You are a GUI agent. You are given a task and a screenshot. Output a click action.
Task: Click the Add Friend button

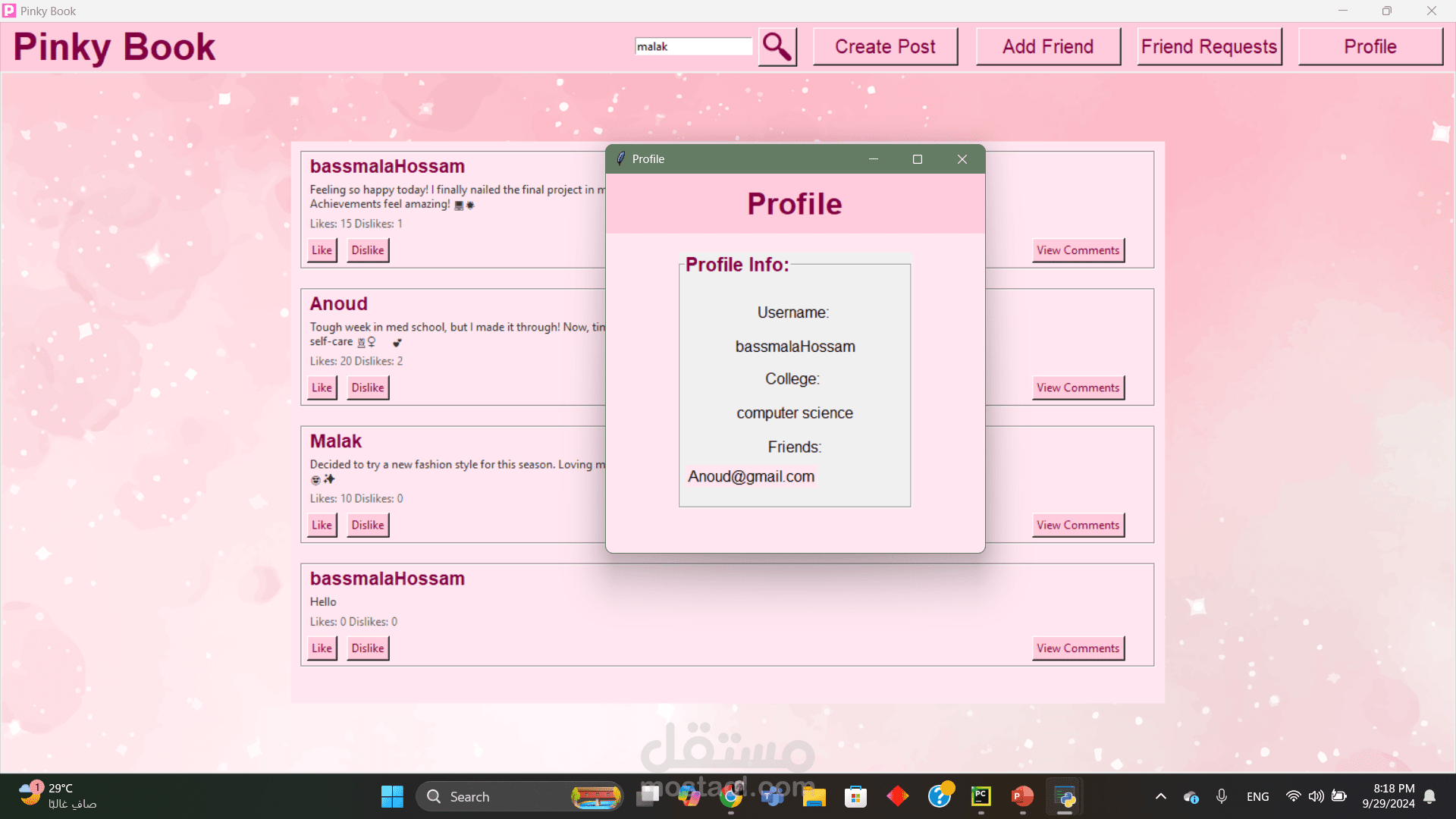pos(1048,47)
